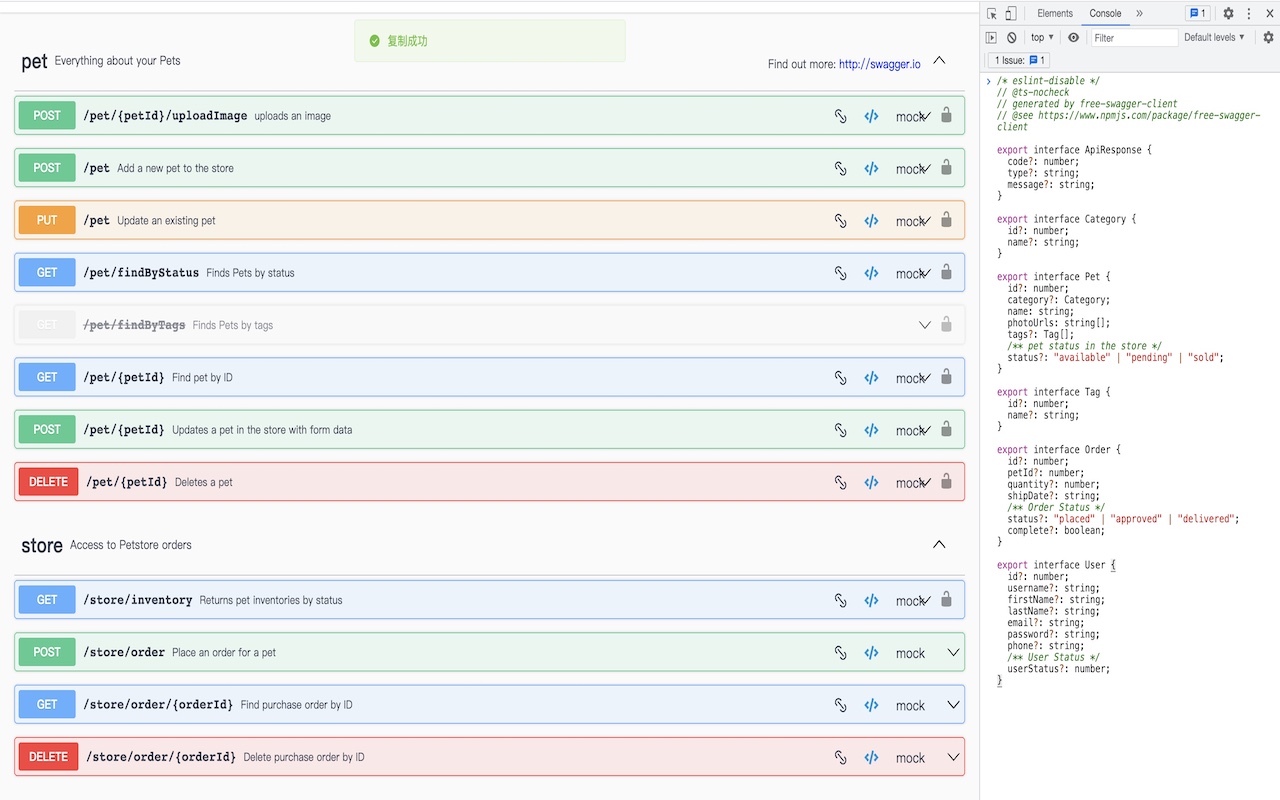Click the console Filter input field
This screenshot has width=1280, height=800.
click(1133, 38)
